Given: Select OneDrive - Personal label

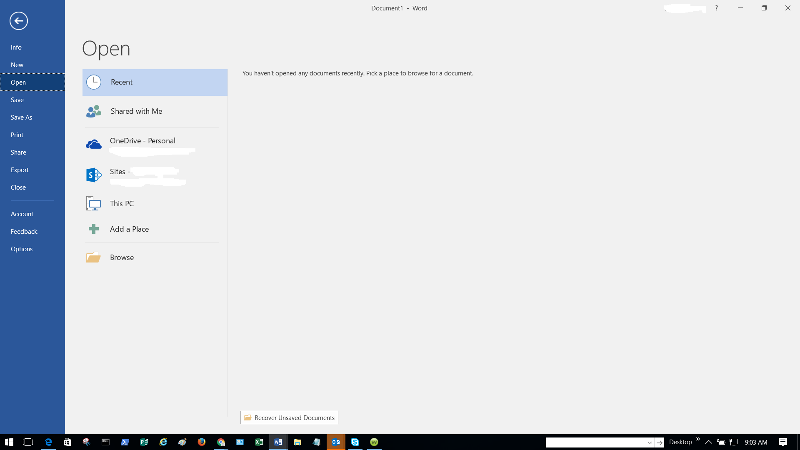Looking at the screenshot, I should [142, 141].
